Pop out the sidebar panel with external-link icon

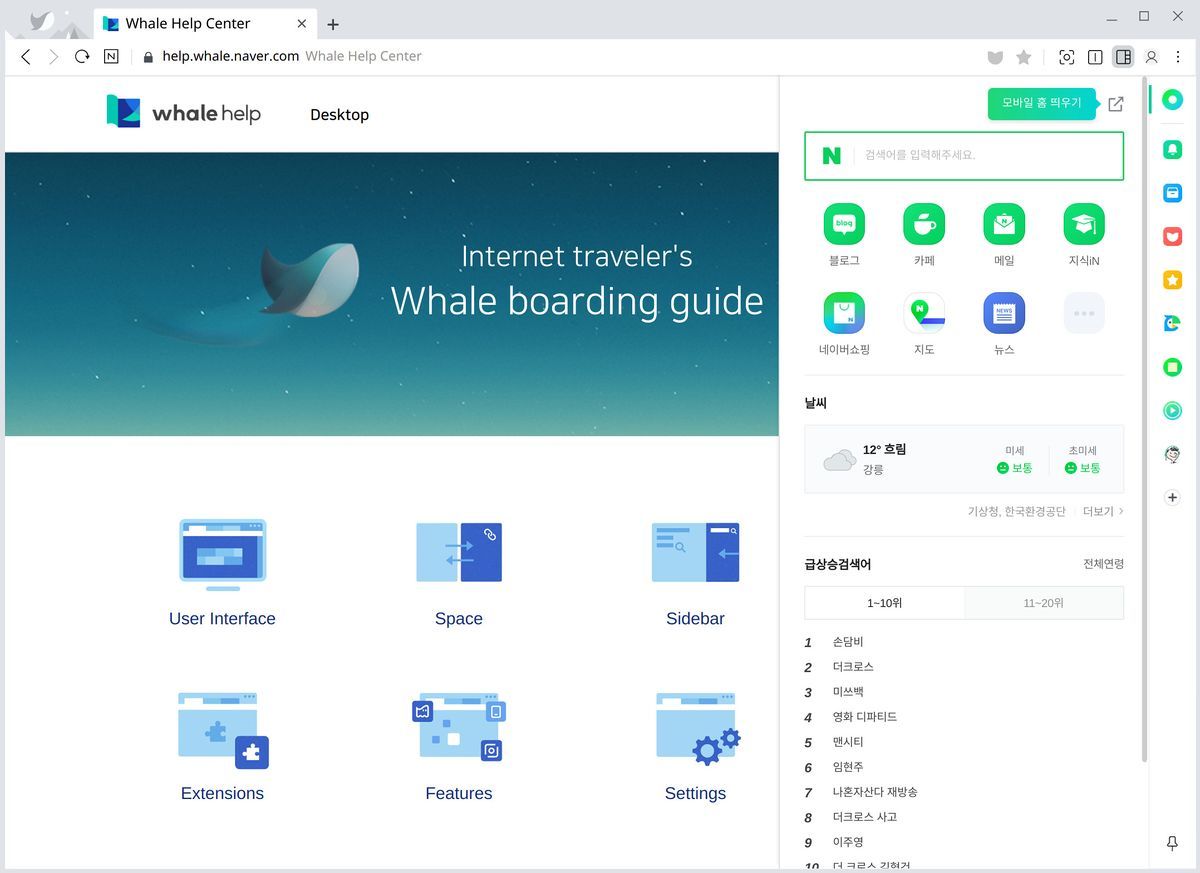pyautogui.click(x=1116, y=104)
